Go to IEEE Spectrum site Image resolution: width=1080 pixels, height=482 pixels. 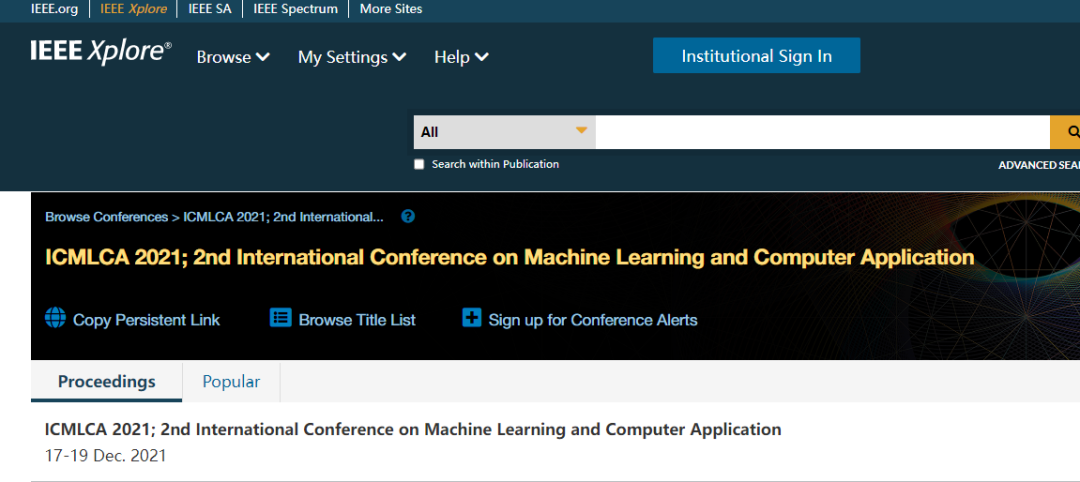(295, 9)
